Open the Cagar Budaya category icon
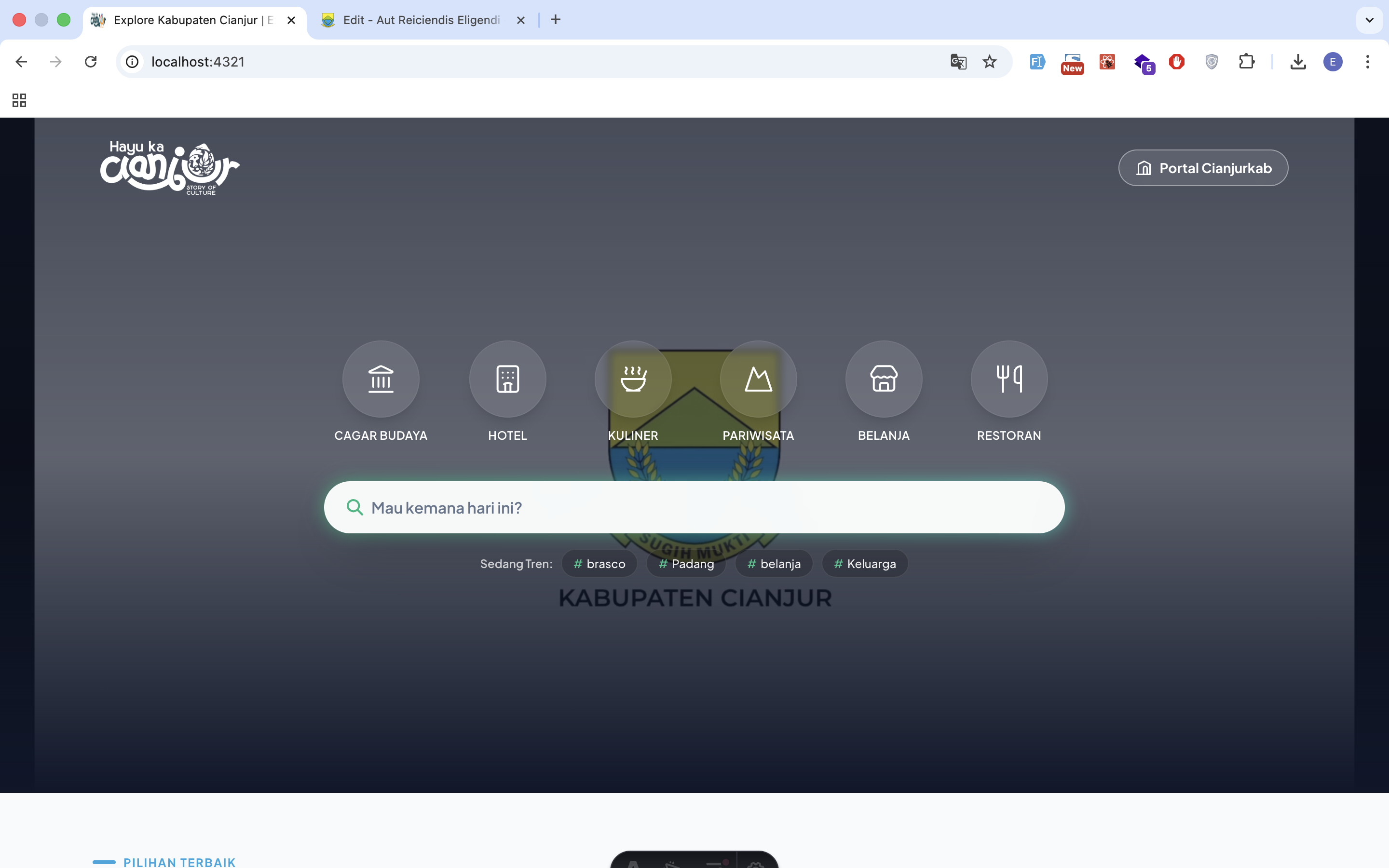 pyautogui.click(x=381, y=379)
